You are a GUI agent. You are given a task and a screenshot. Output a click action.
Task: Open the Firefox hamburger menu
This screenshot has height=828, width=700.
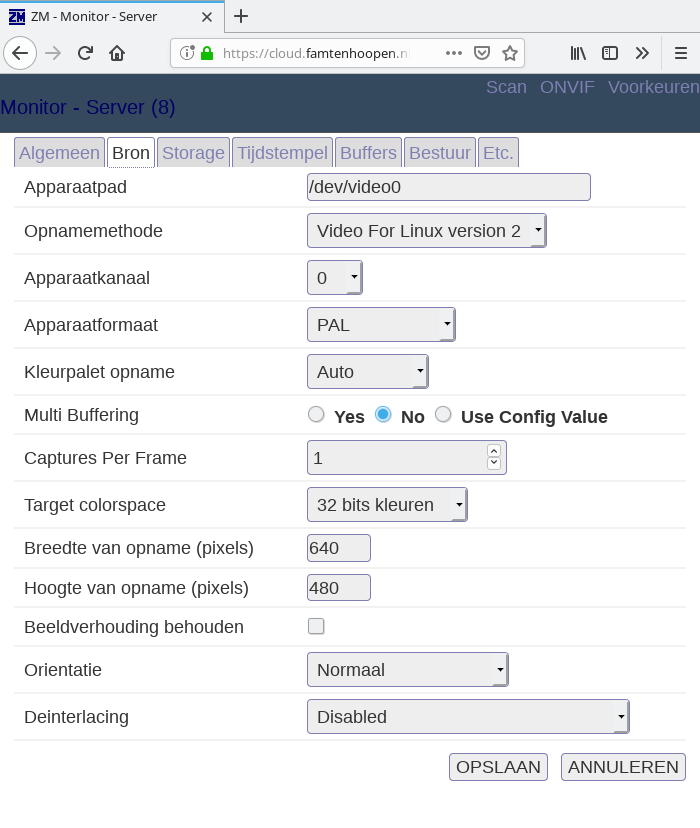click(x=680, y=53)
